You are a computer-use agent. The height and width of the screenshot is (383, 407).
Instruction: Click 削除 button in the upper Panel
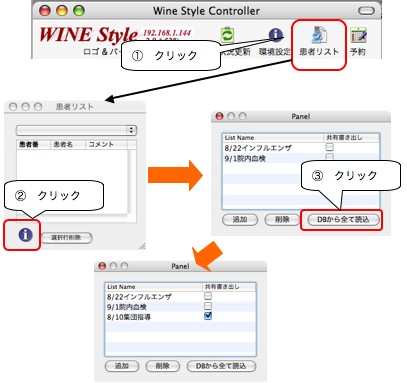(282, 220)
